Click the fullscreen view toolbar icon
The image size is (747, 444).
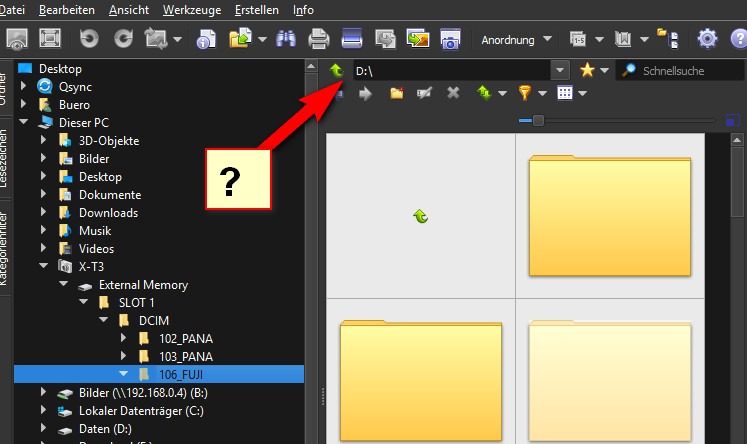click(x=50, y=39)
